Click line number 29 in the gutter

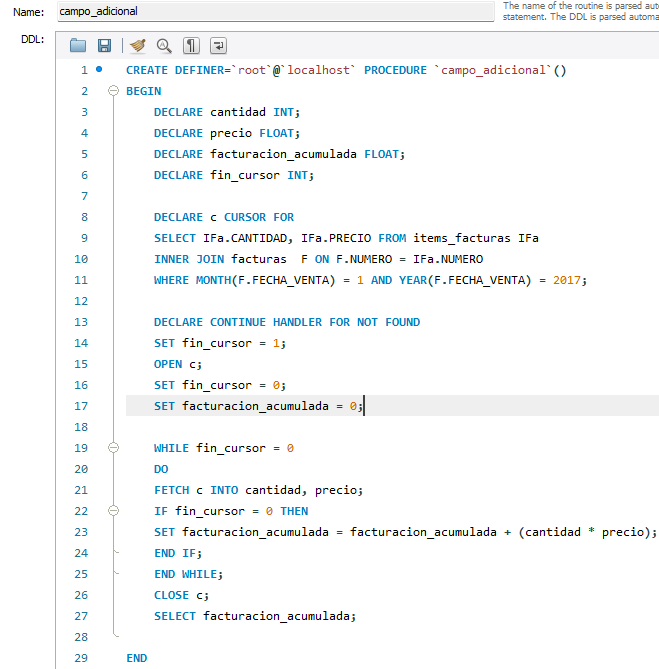tap(80, 658)
